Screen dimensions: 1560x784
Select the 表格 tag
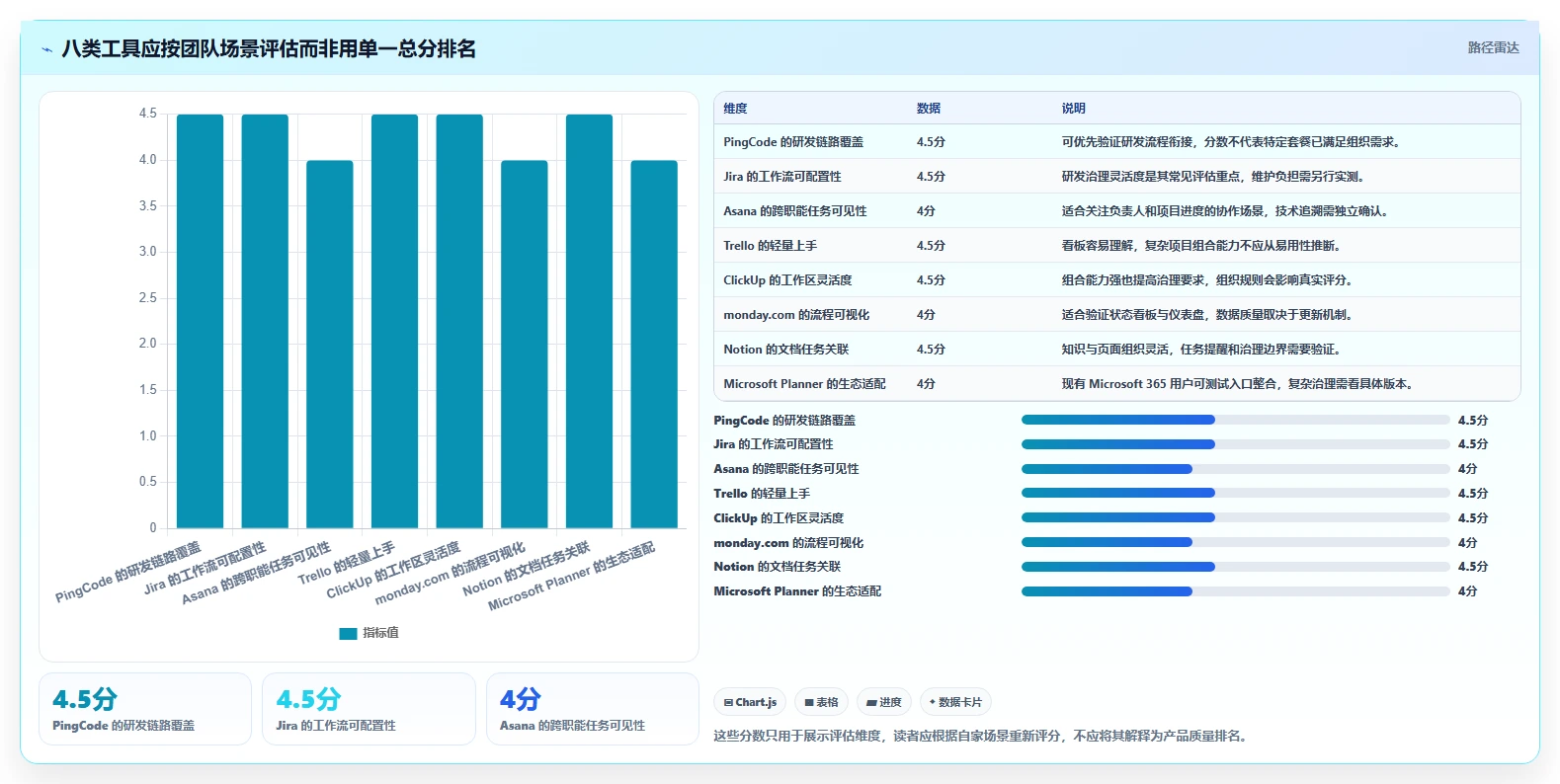[821, 702]
